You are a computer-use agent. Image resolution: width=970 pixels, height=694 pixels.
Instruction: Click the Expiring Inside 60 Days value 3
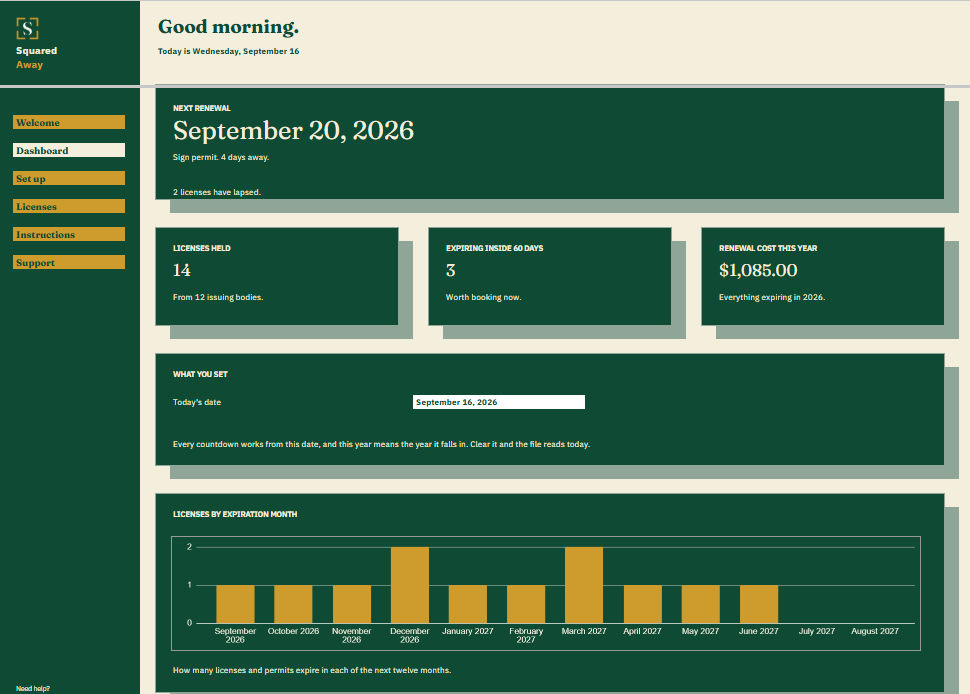click(450, 270)
